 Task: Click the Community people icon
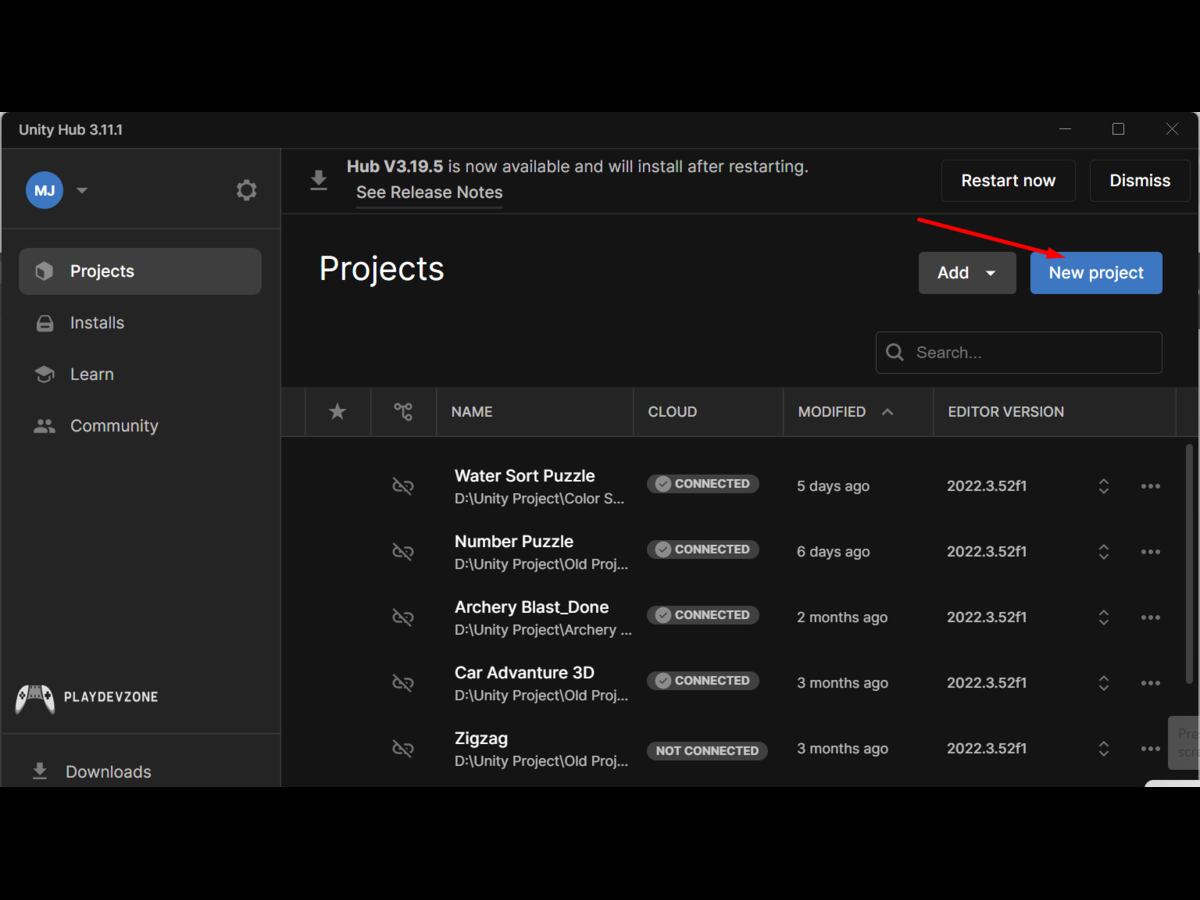tap(44, 425)
